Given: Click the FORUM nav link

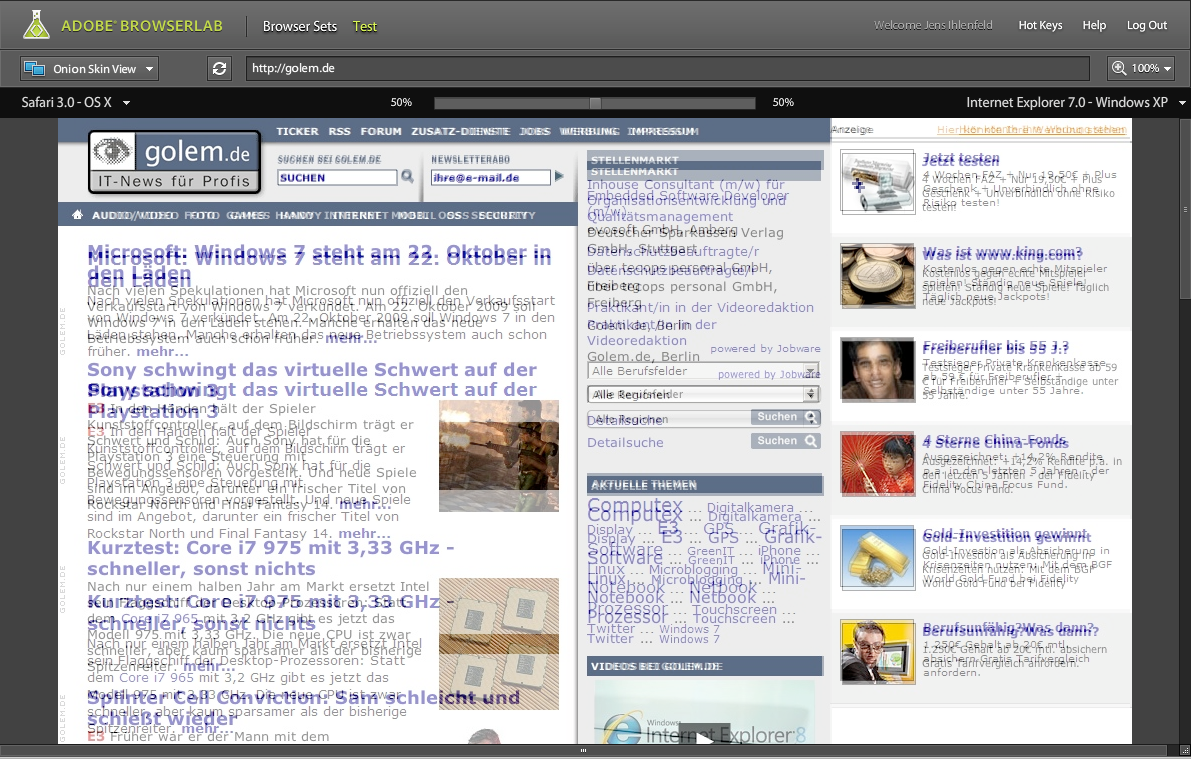Looking at the screenshot, I should tap(381, 131).
